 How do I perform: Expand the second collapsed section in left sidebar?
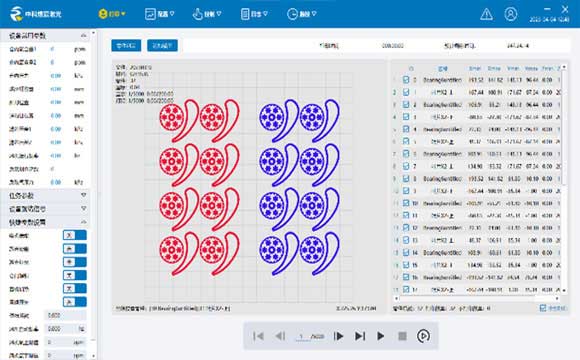pyautogui.click(x=47, y=195)
